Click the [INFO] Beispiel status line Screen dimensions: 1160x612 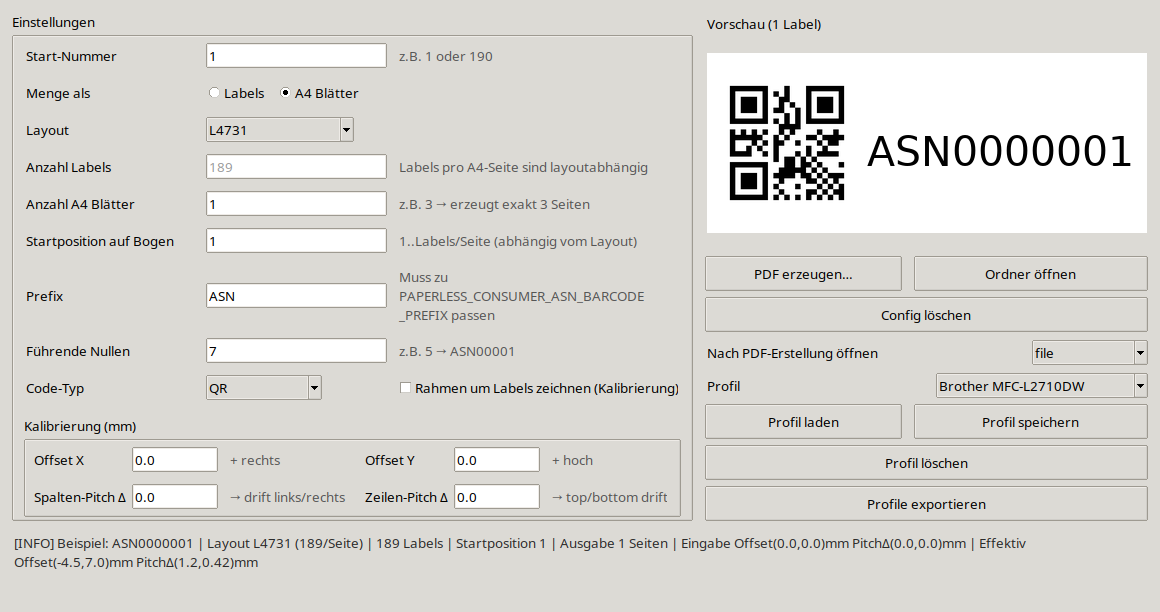click(519, 553)
